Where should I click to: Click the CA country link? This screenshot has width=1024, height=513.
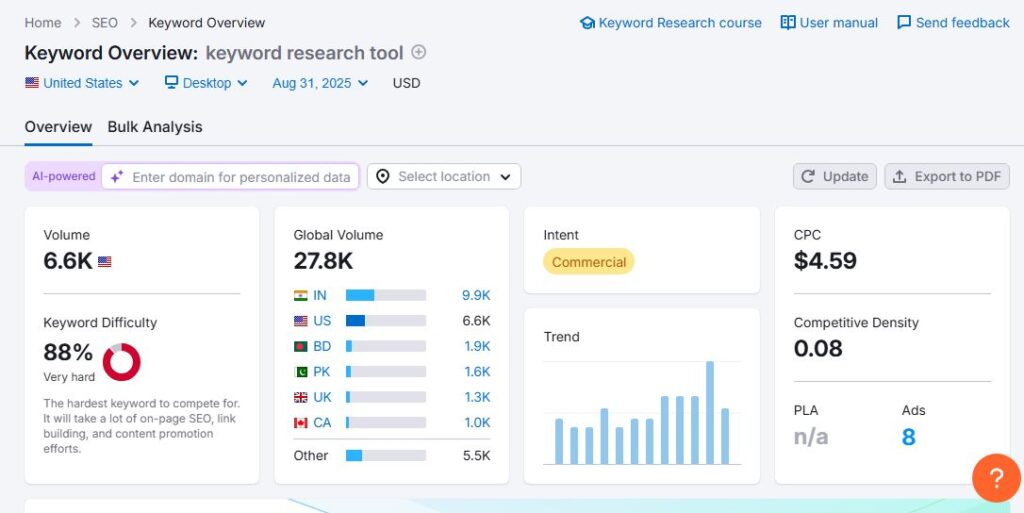tap(322, 423)
